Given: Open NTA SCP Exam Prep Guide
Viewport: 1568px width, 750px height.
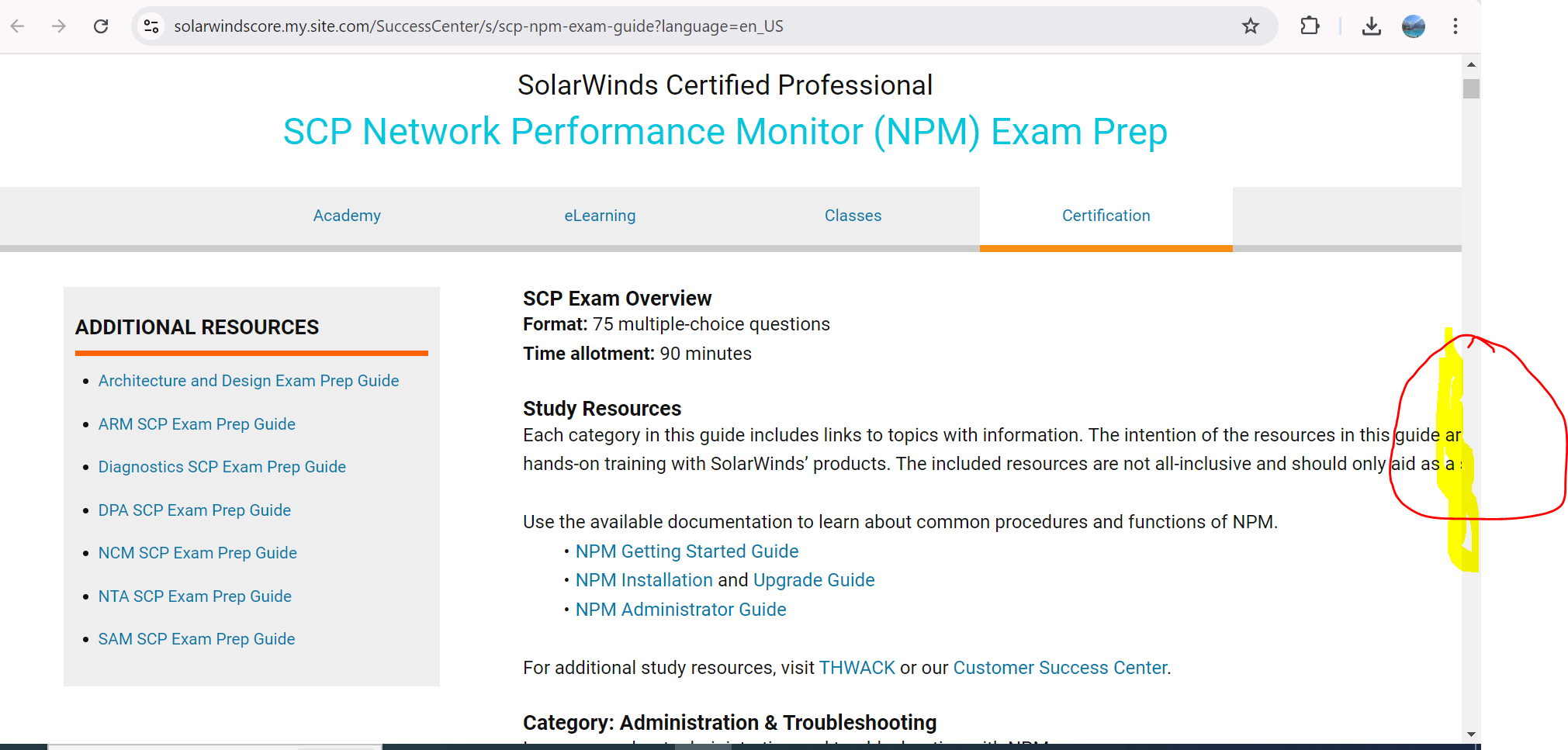Looking at the screenshot, I should coord(195,596).
